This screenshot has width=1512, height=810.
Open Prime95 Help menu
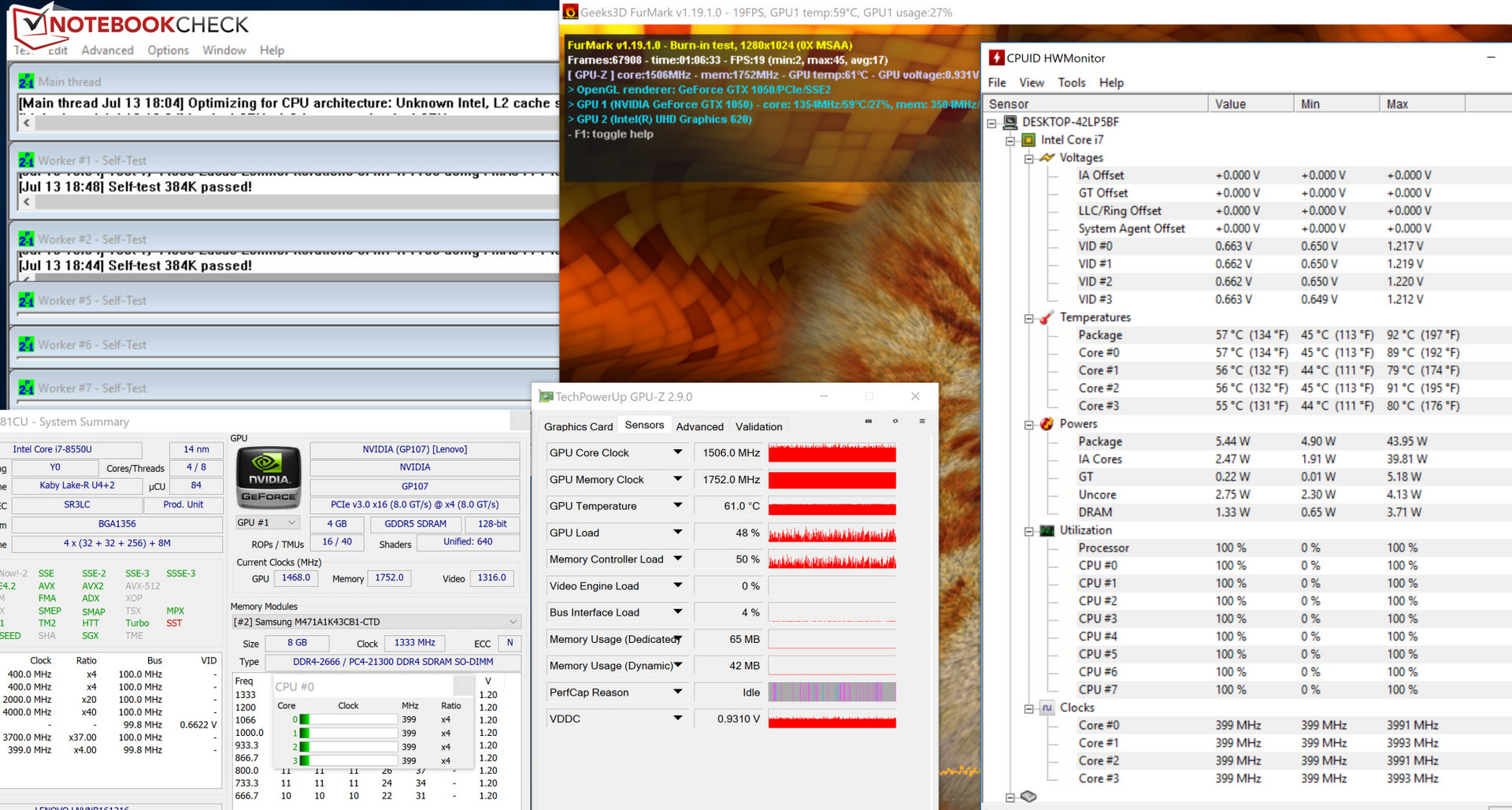tap(272, 50)
